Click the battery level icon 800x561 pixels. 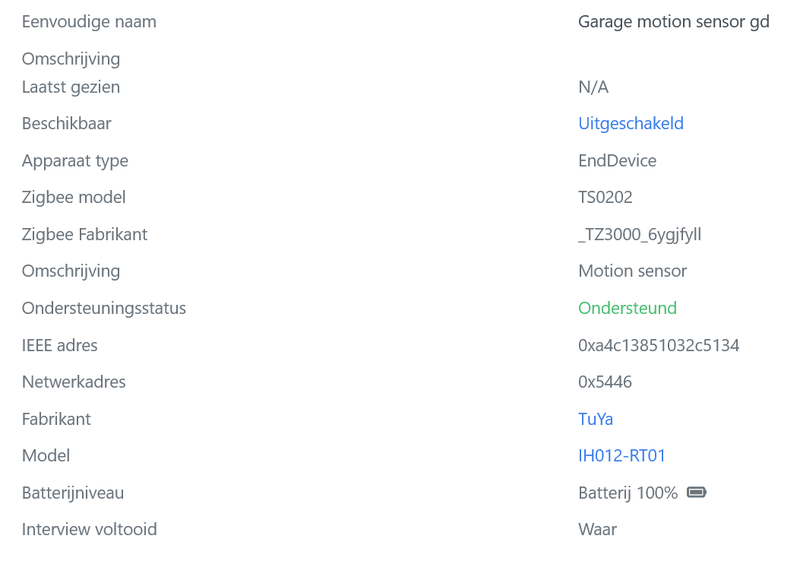[x=697, y=492]
